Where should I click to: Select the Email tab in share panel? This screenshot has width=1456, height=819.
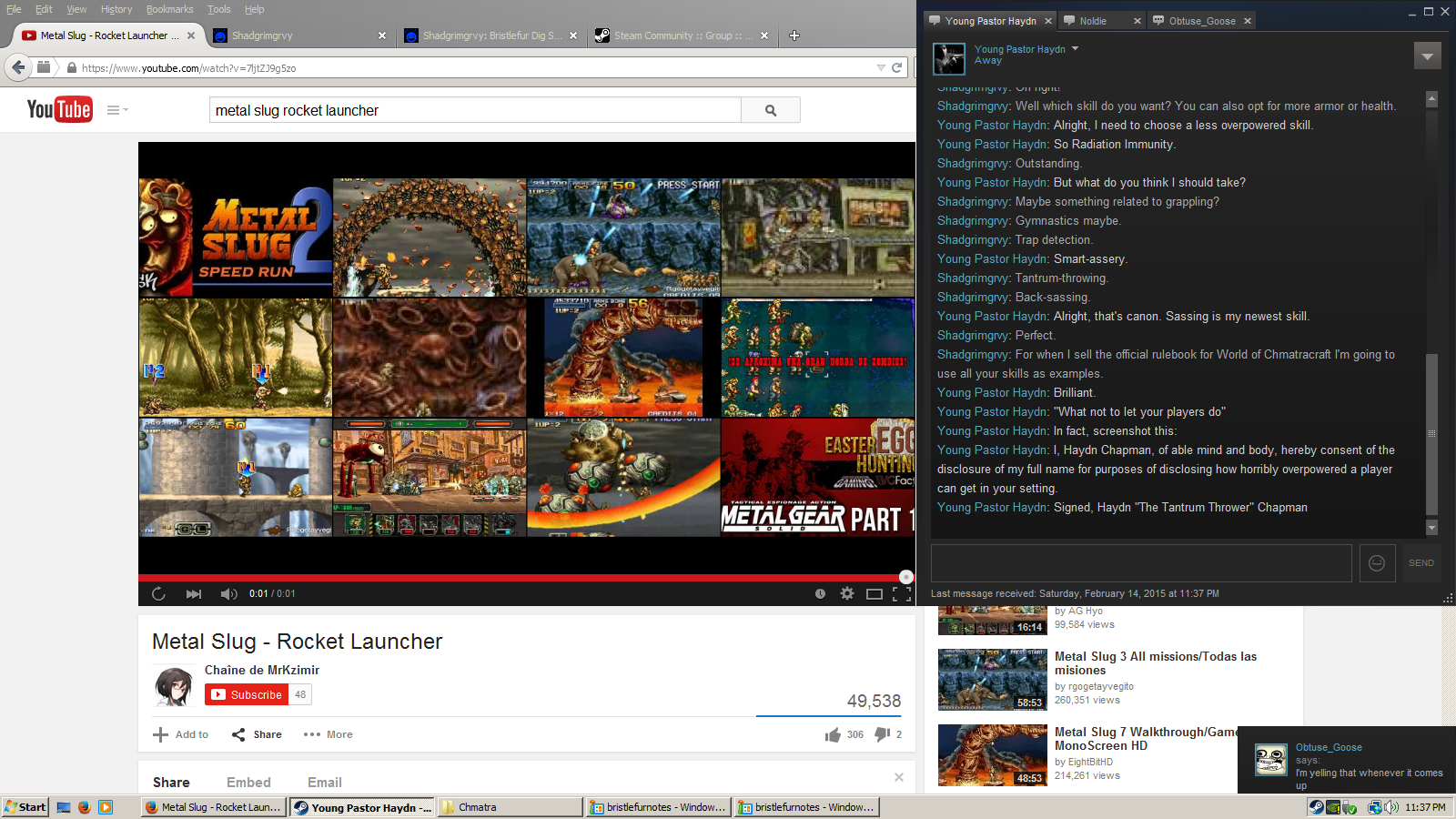click(x=325, y=783)
